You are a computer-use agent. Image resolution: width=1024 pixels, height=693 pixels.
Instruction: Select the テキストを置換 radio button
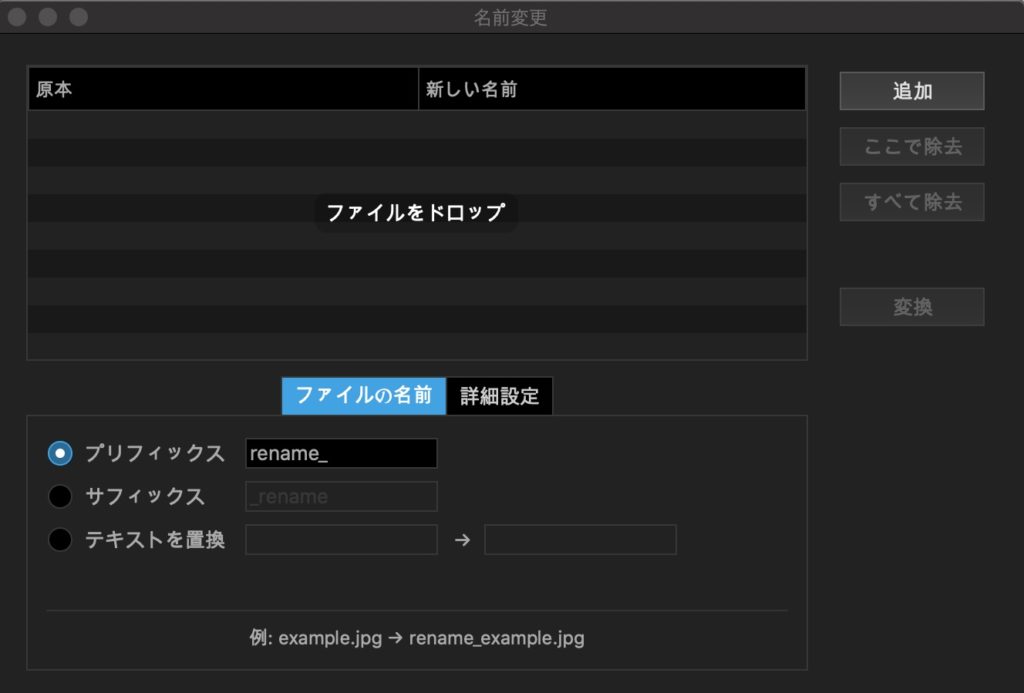pos(60,540)
